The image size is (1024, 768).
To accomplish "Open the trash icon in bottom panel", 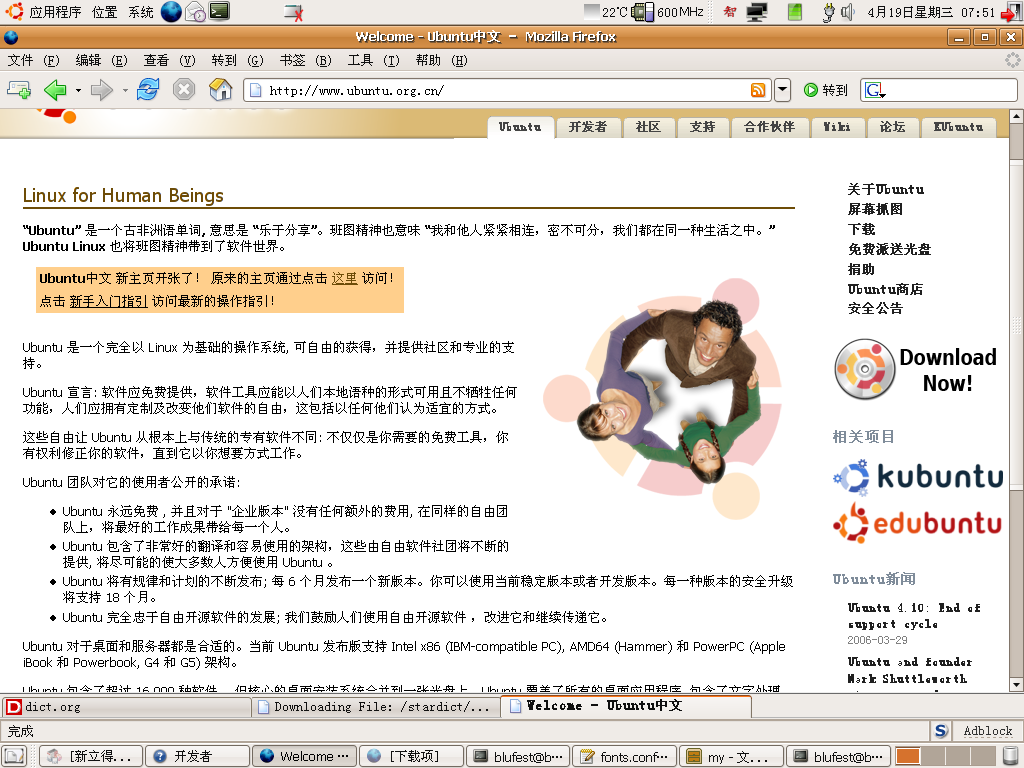I will [1012, 756].
